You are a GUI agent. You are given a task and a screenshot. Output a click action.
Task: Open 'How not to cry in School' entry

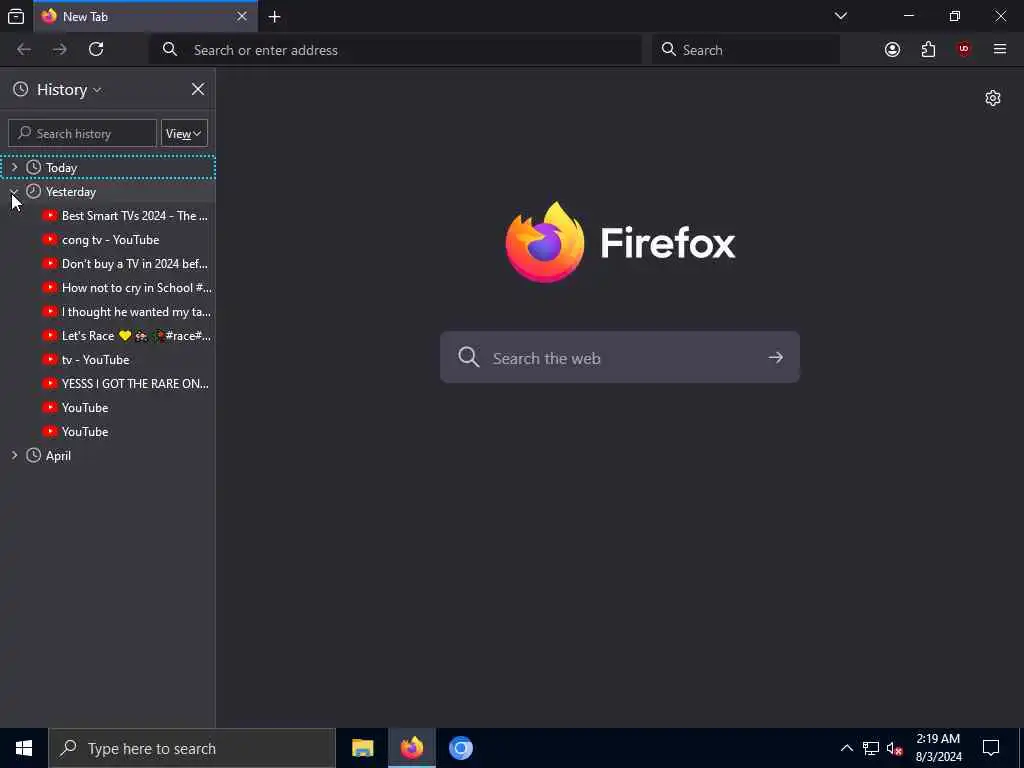pos(127,288)
